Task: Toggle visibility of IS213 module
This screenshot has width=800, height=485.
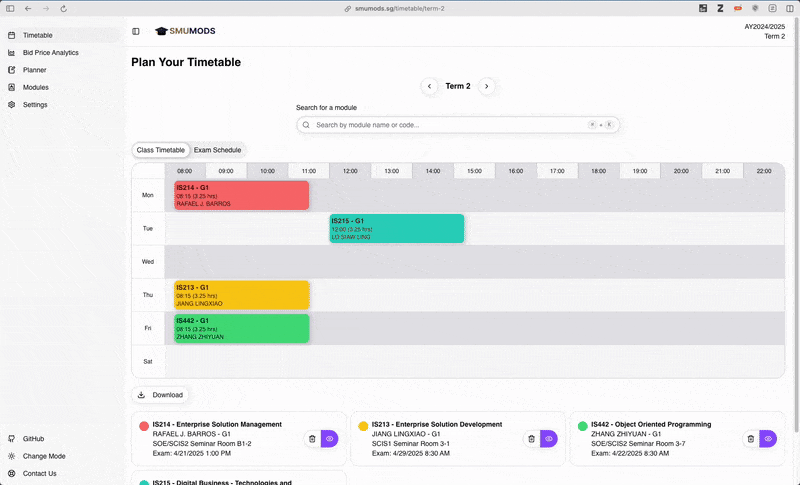Action: point(548,438)
